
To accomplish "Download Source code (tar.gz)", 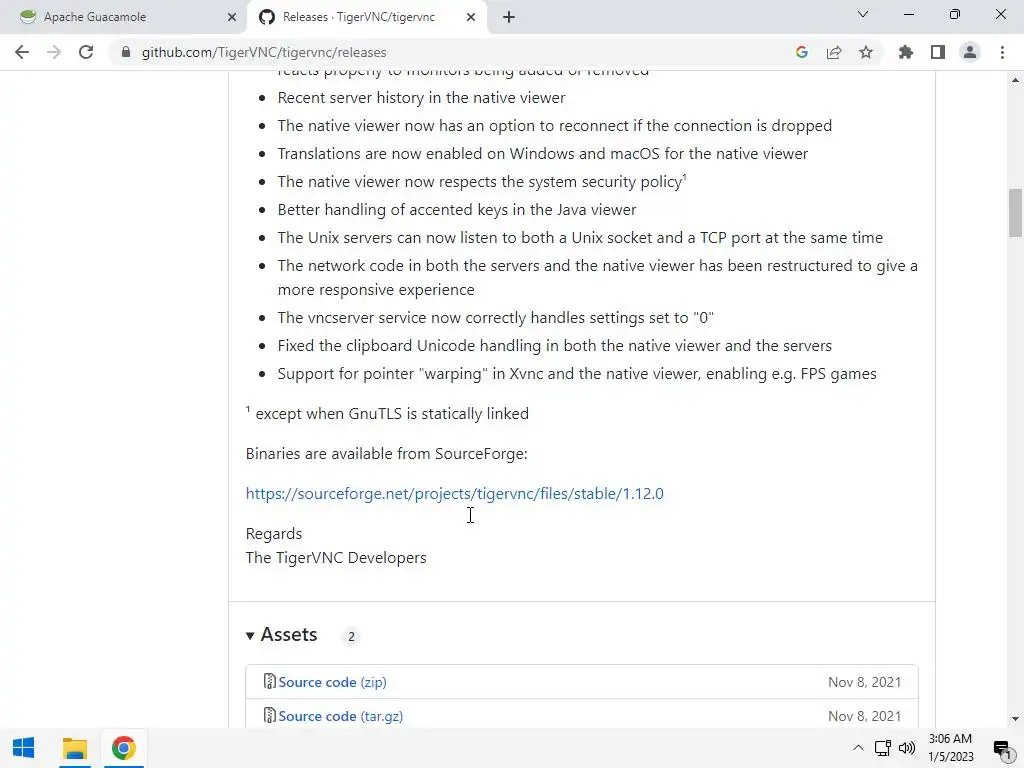I will click(340, 716).
